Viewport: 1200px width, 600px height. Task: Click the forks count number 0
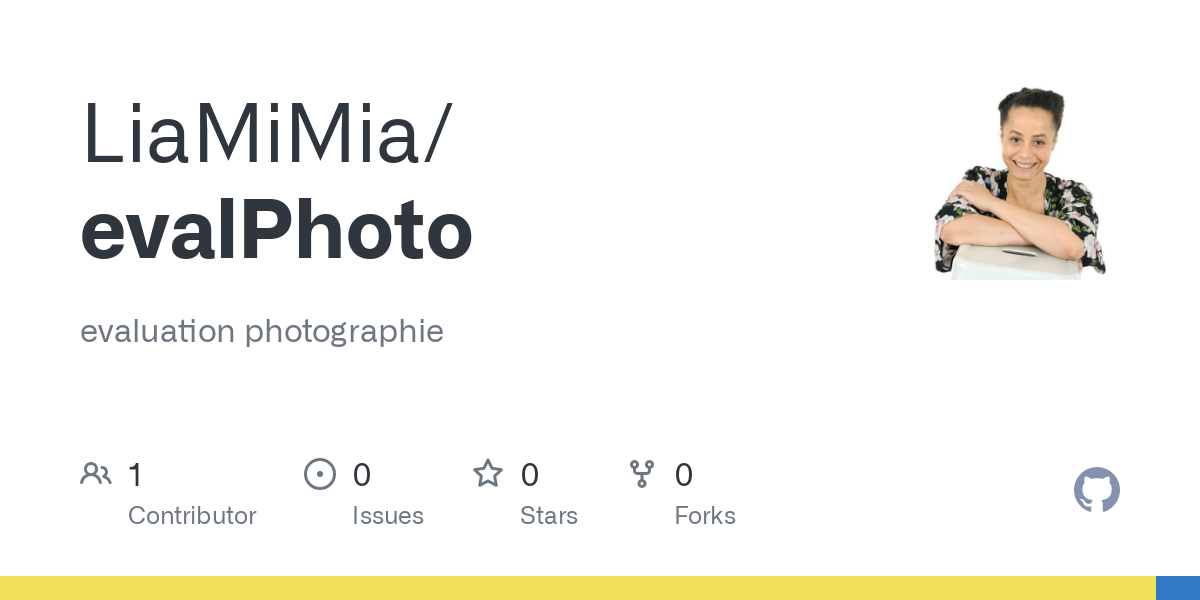click(684, 475)
